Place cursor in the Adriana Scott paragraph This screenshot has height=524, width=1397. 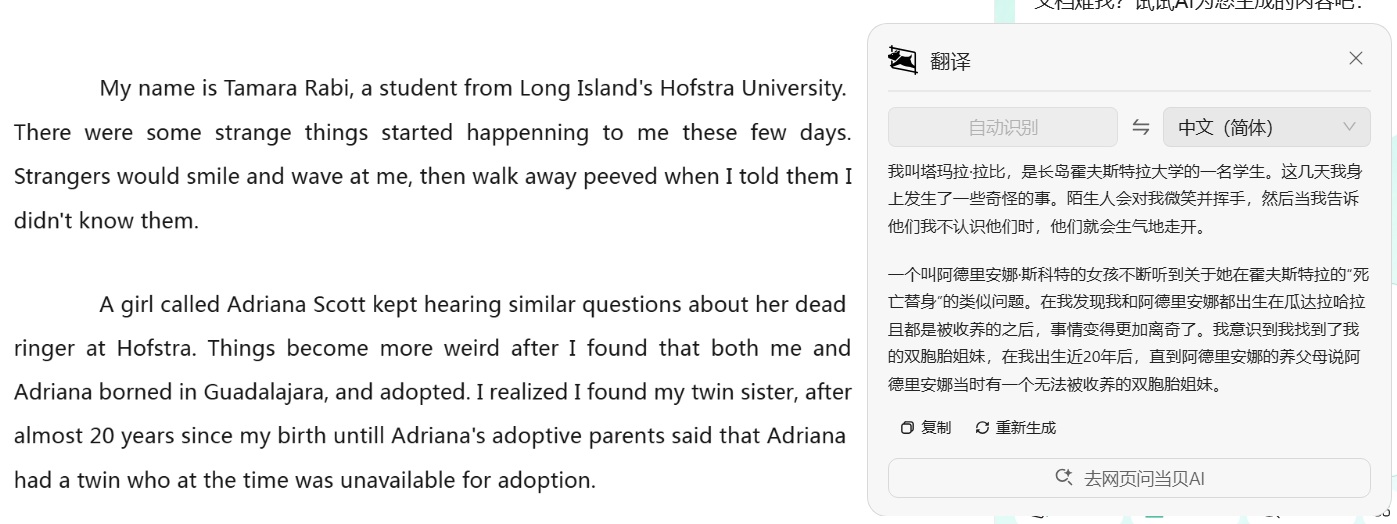pyautogui.click(x=432, y=392)
